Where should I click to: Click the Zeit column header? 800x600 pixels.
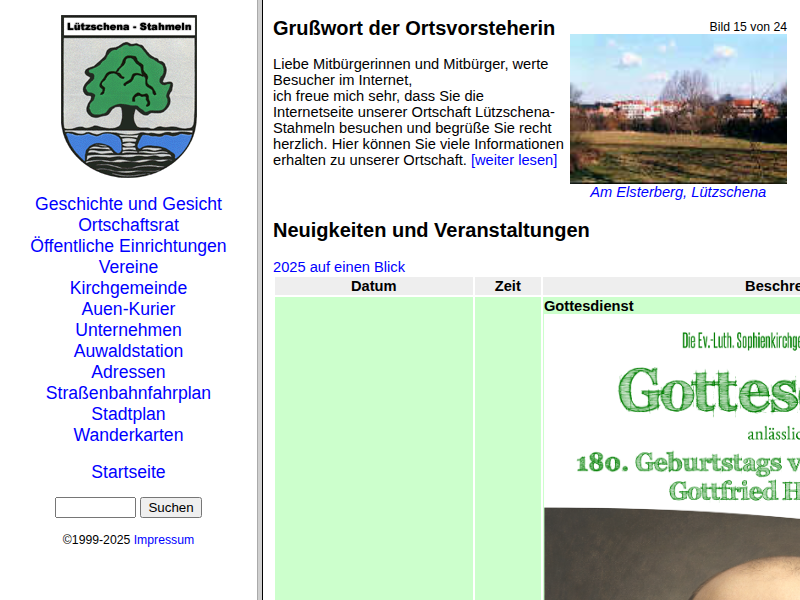(x=508, y=286)
